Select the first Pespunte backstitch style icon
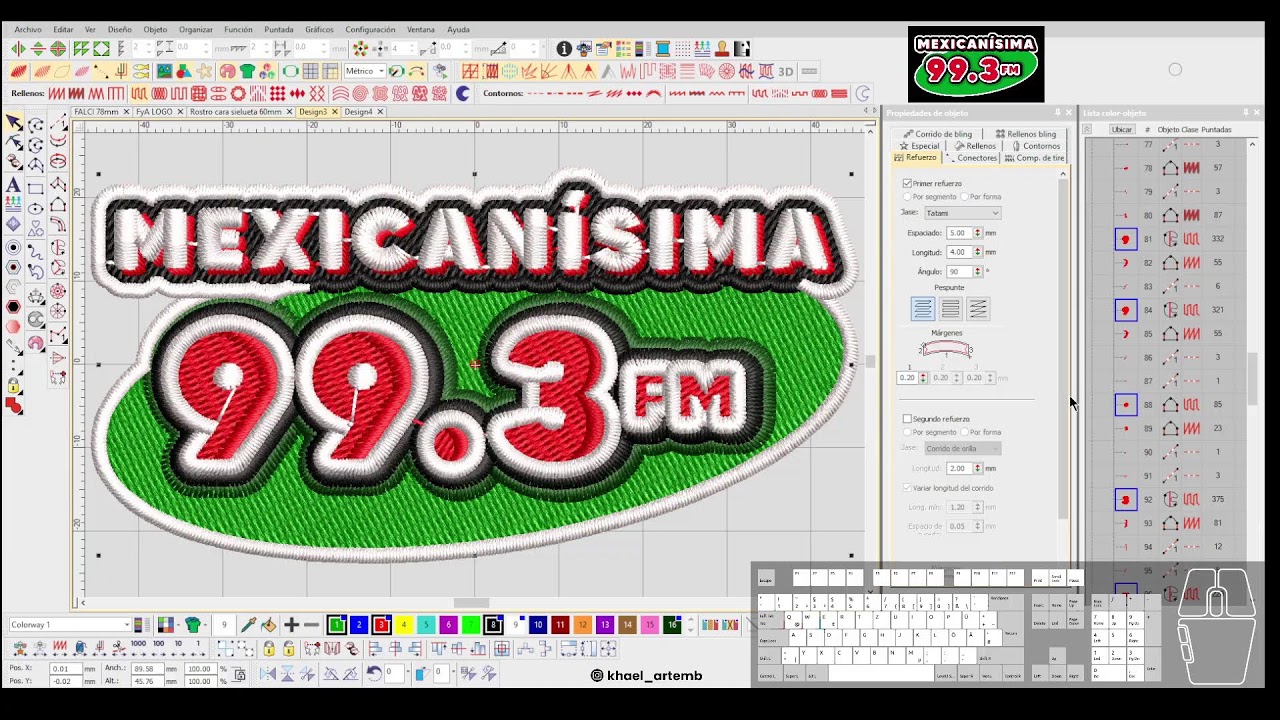The image size is (1280, 720). click(x=923, y=309)
